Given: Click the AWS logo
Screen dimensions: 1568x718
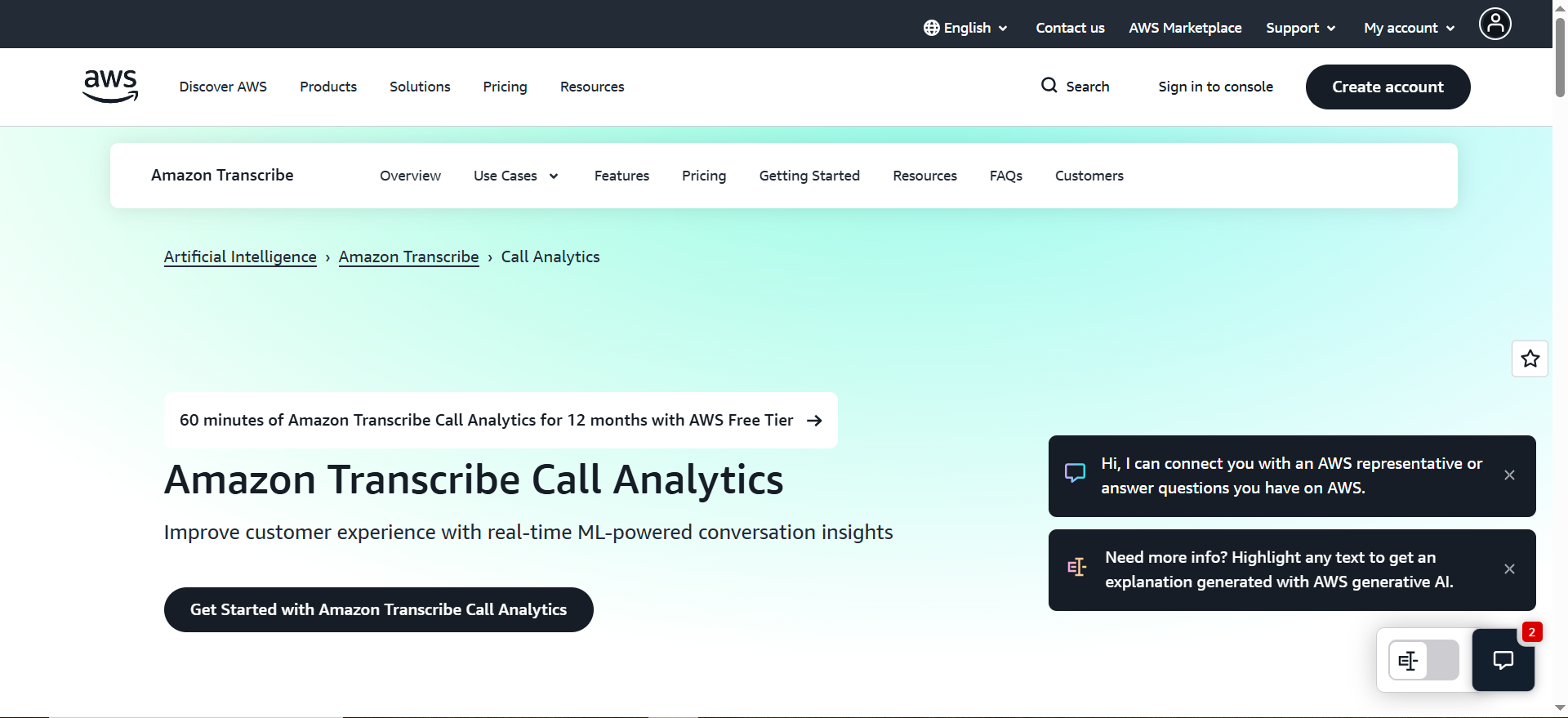Looking at the screenshot, I should (x=110, y=87).
